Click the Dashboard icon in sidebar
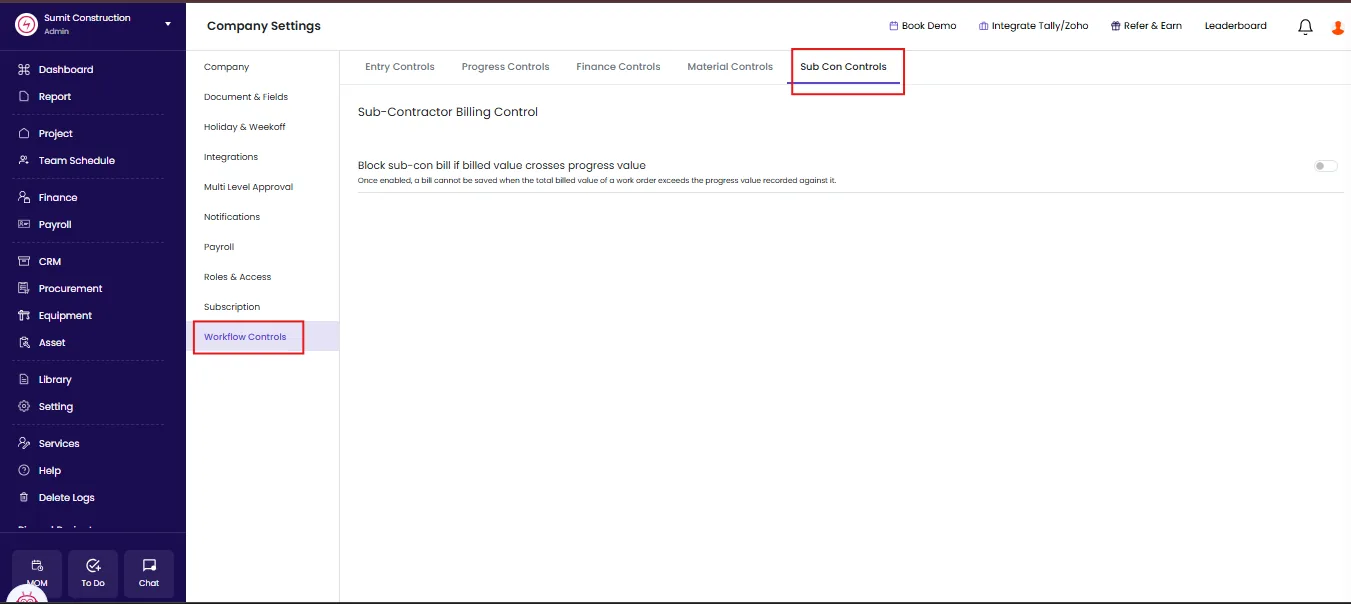 point(24,70)
